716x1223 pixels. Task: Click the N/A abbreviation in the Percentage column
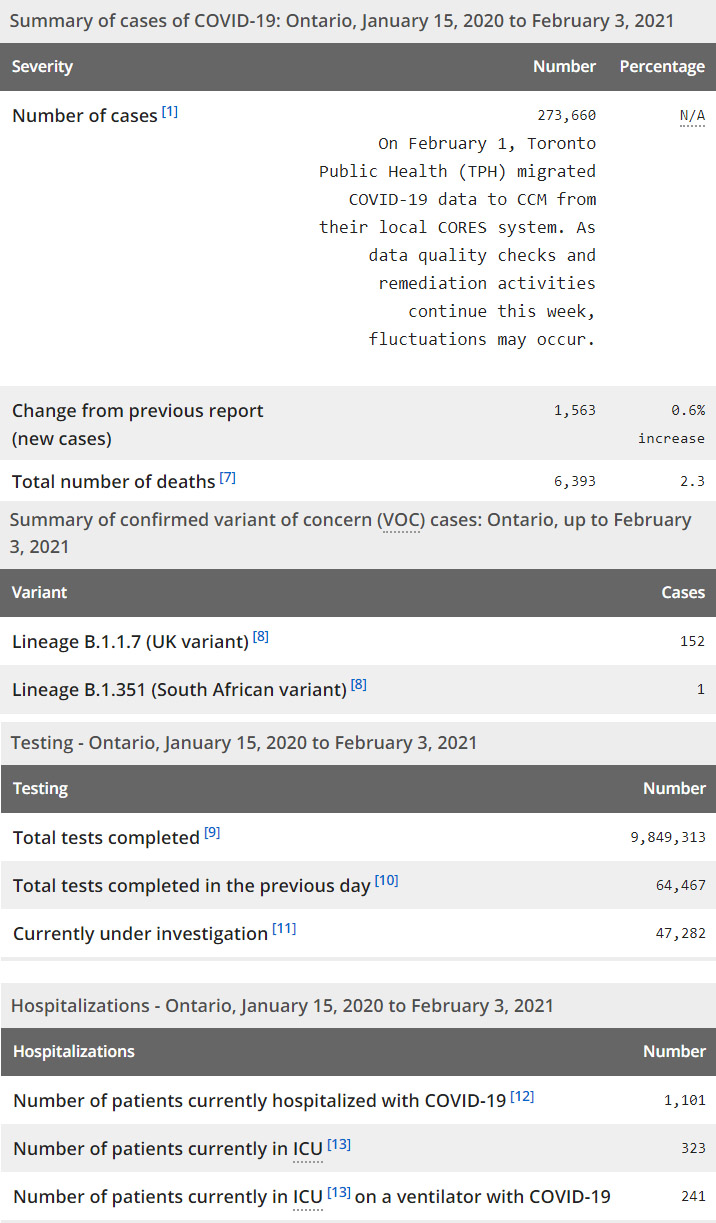click(692, 116)
